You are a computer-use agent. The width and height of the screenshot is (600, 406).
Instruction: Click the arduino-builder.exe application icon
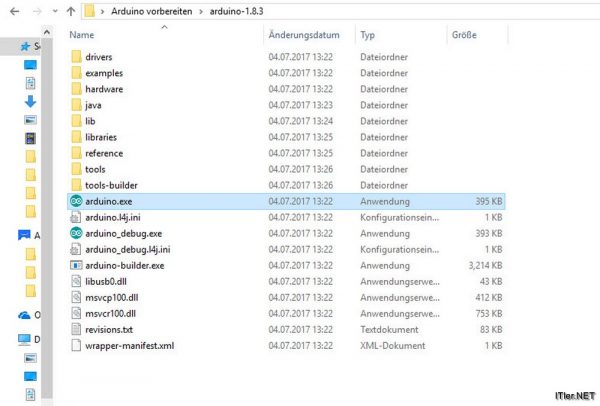point(76,265)
